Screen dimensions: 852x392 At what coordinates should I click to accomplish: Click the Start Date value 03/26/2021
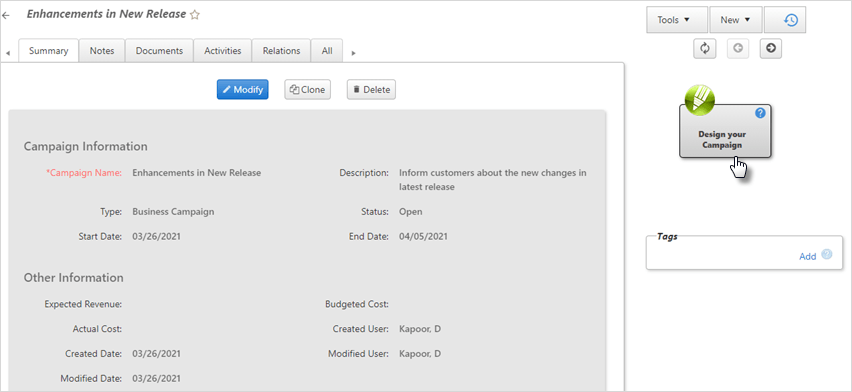coord(156,237)
